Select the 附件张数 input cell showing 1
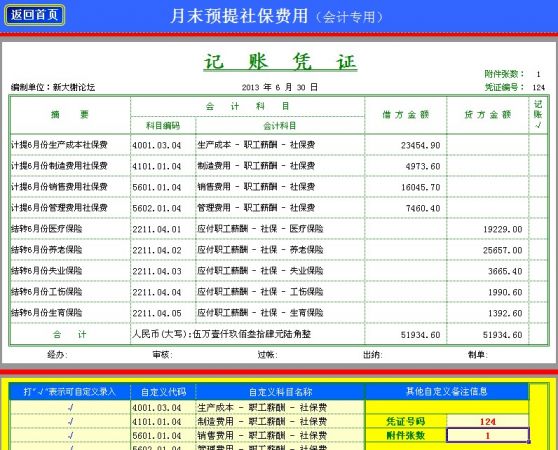Screen dimensions: 558x450 [x=488, y=435]
